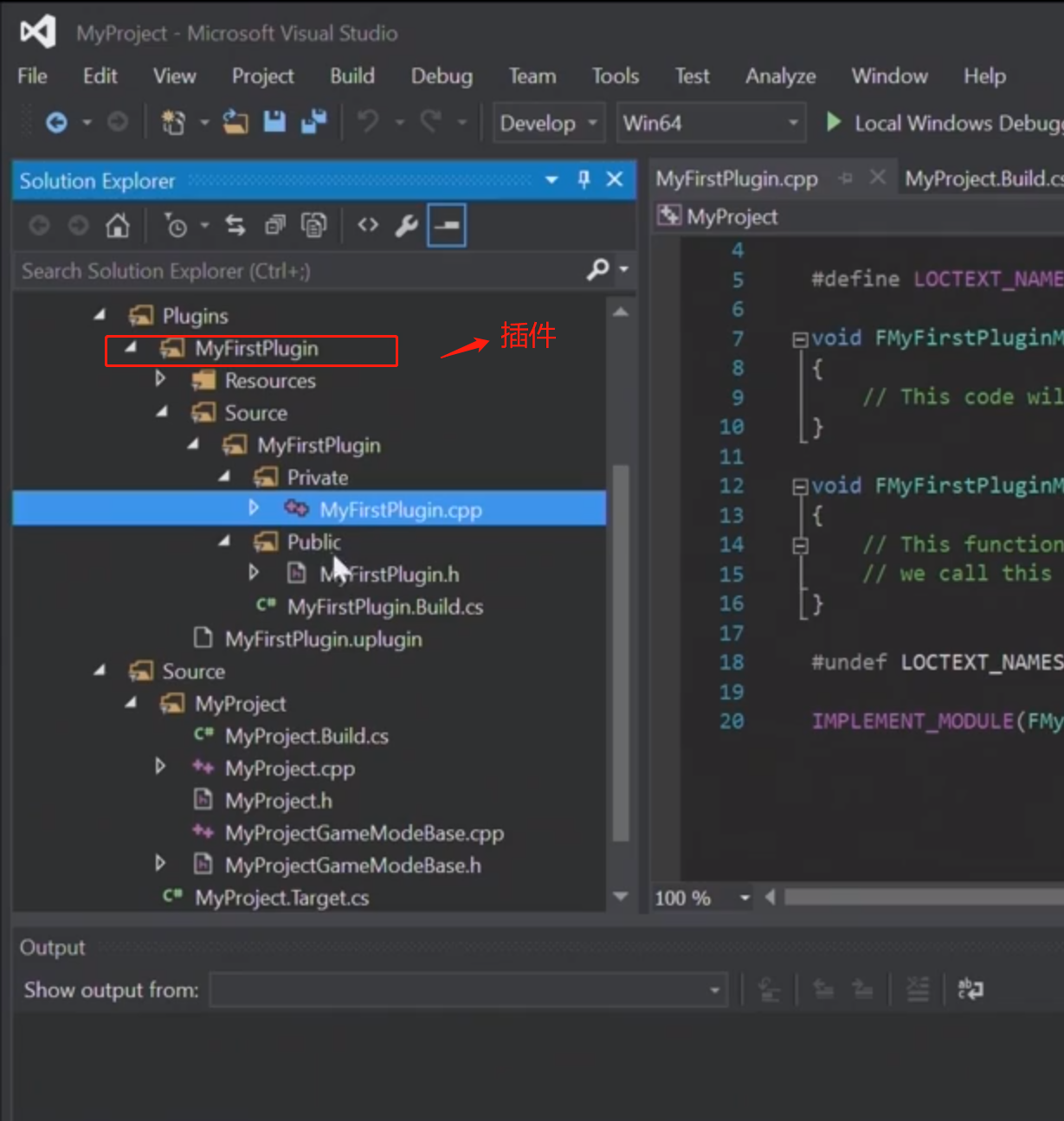
Task: Toggle the Preview Selected Items button
Action: click(447, 225)
